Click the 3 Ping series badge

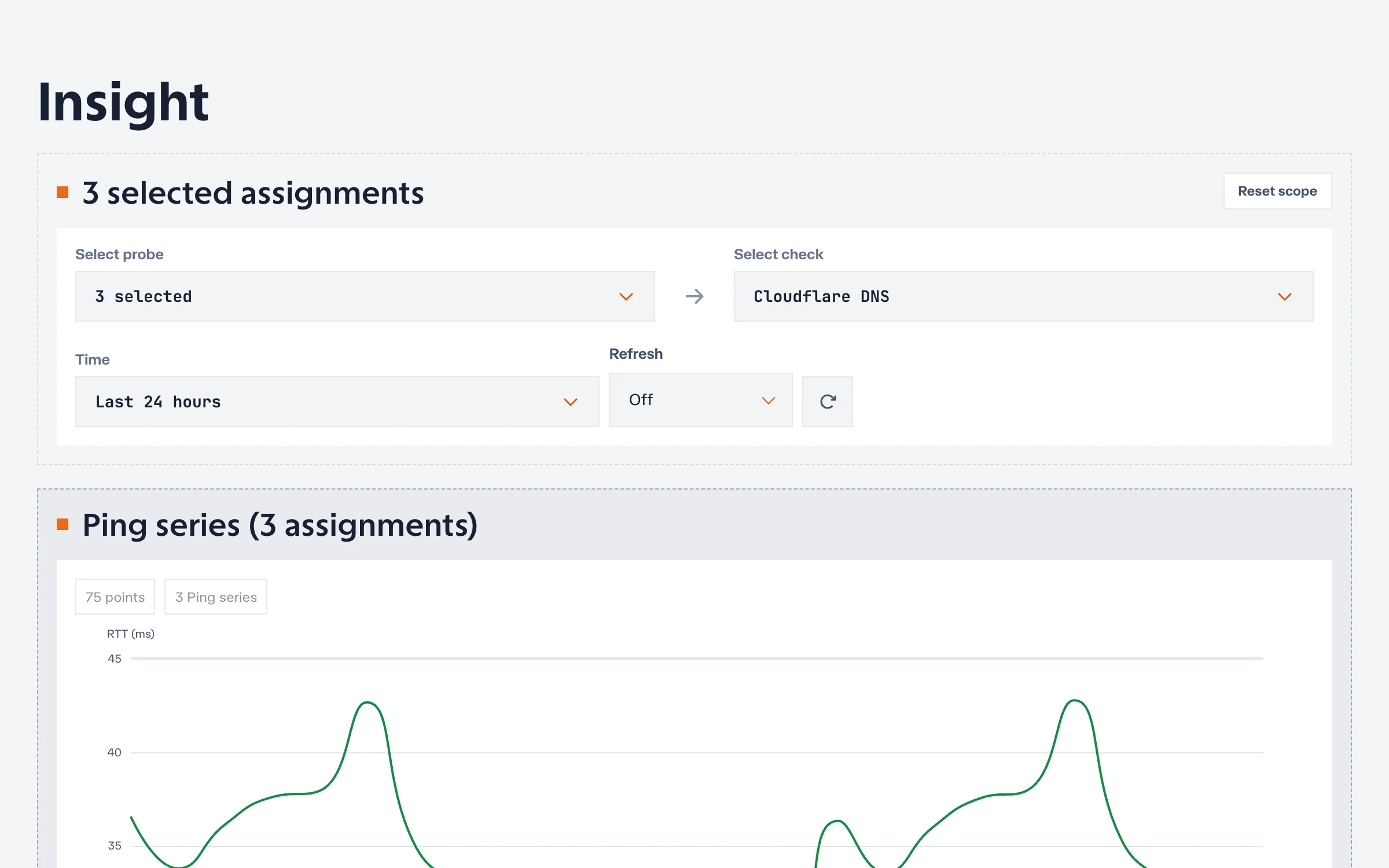coord(216,597)
